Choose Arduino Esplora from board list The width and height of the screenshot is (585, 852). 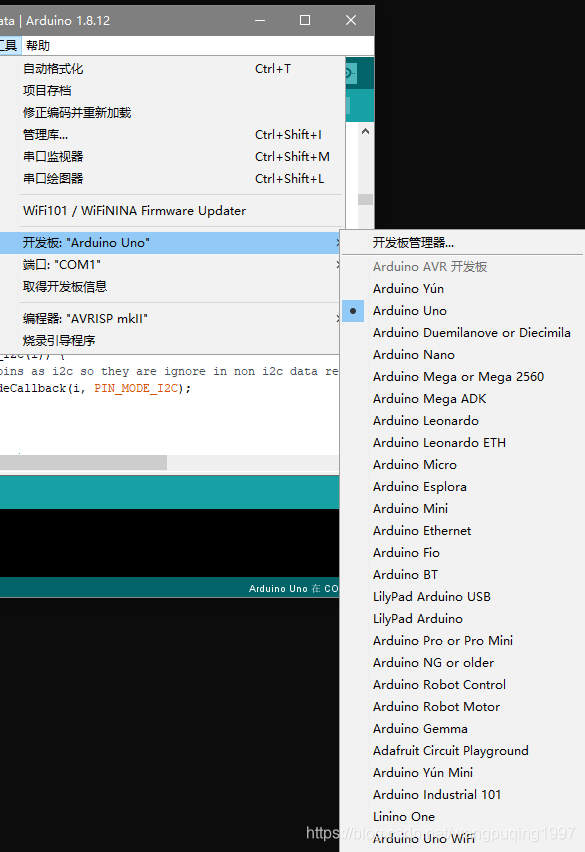tap(463, 487)
